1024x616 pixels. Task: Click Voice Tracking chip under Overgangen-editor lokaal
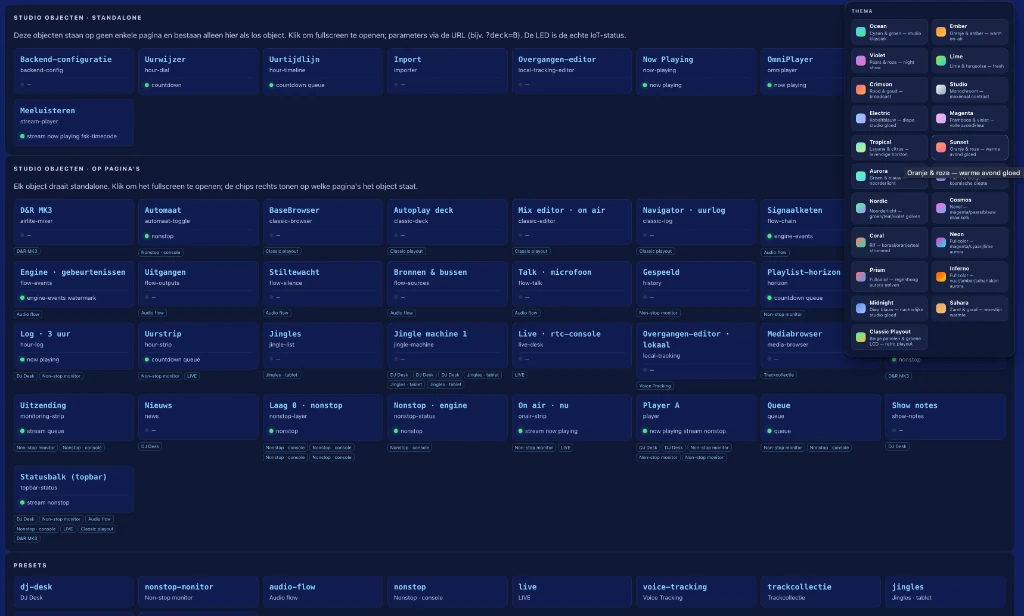pyautogui.click(x=655, y=386)
